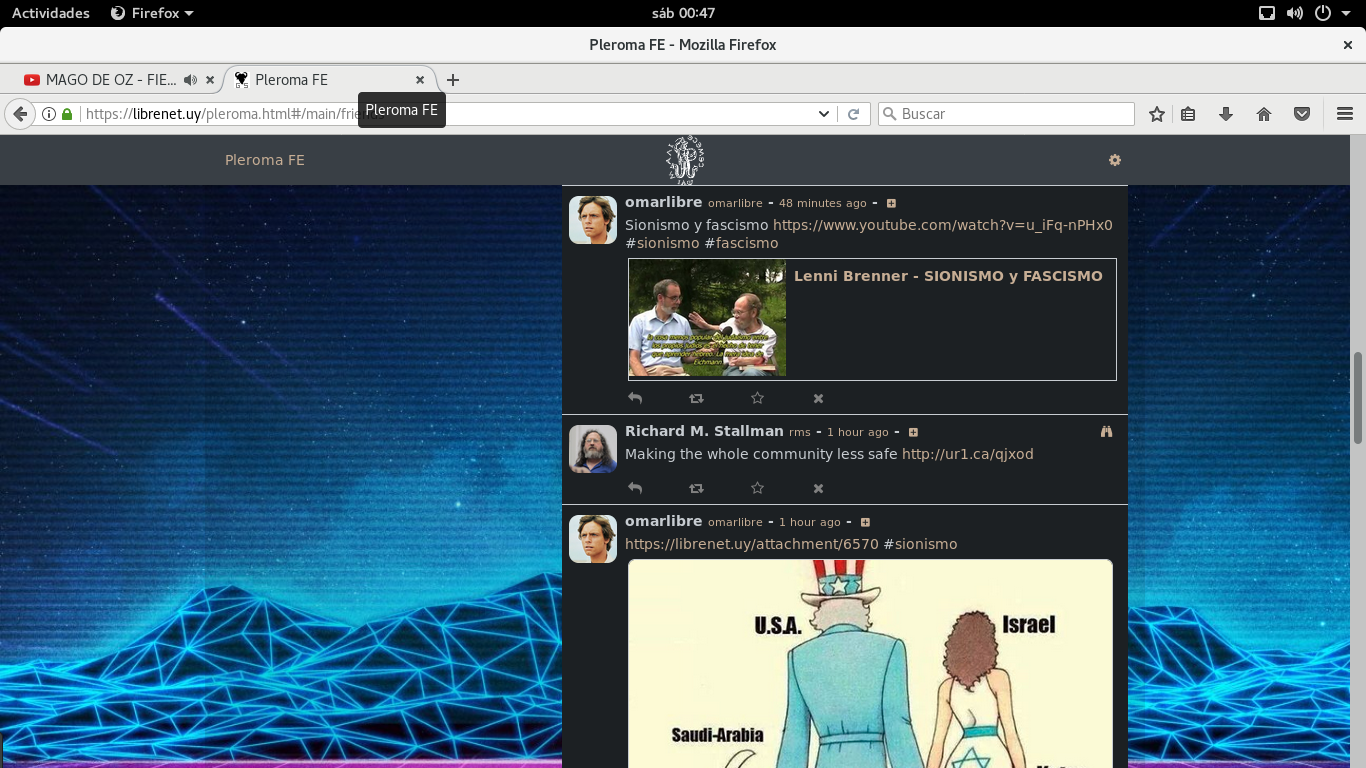1366x768 pixels.
Task: Open #sionismo hashtag in attachment post
Action: (x=920, y=544)
